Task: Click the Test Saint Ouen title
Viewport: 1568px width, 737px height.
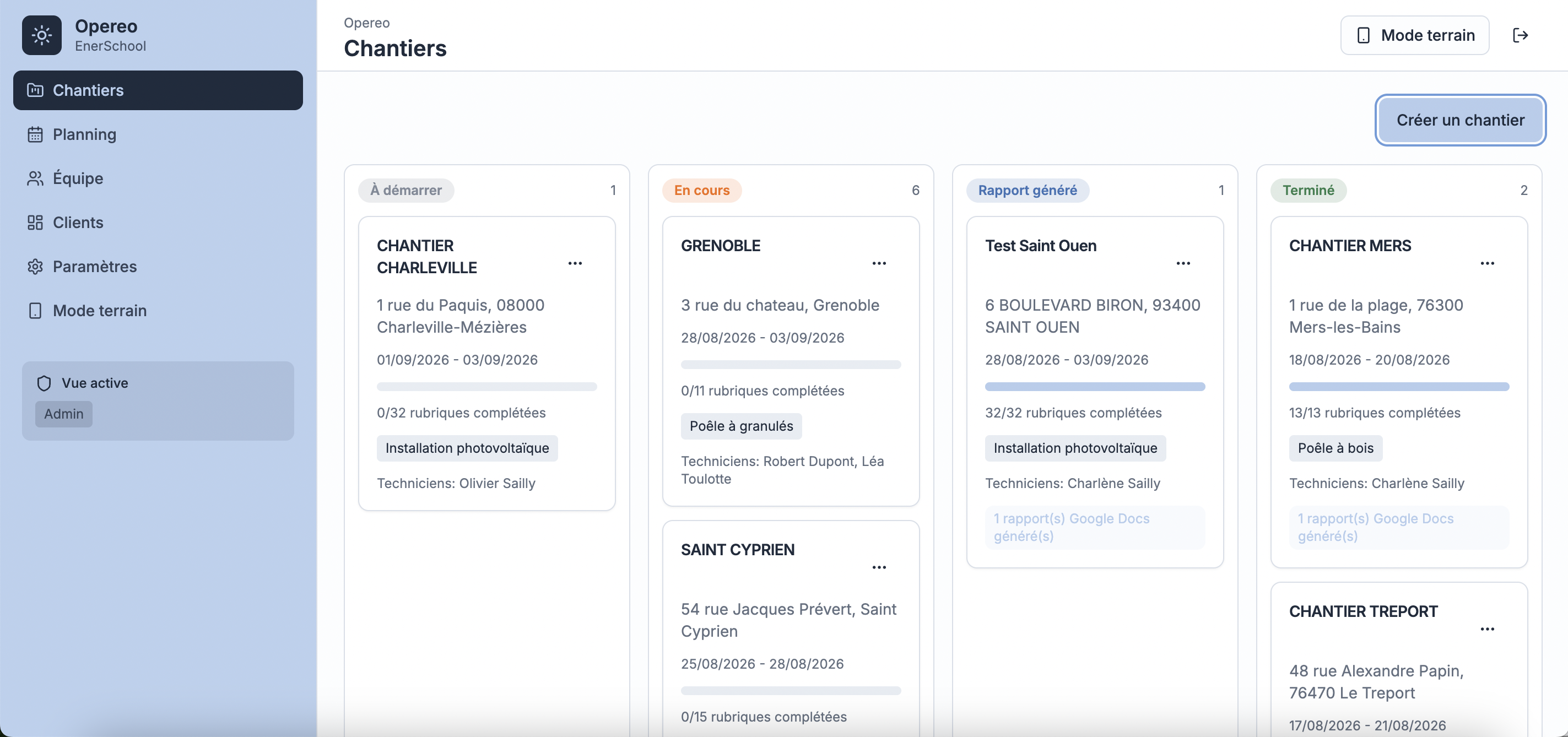Action: 1040,246
